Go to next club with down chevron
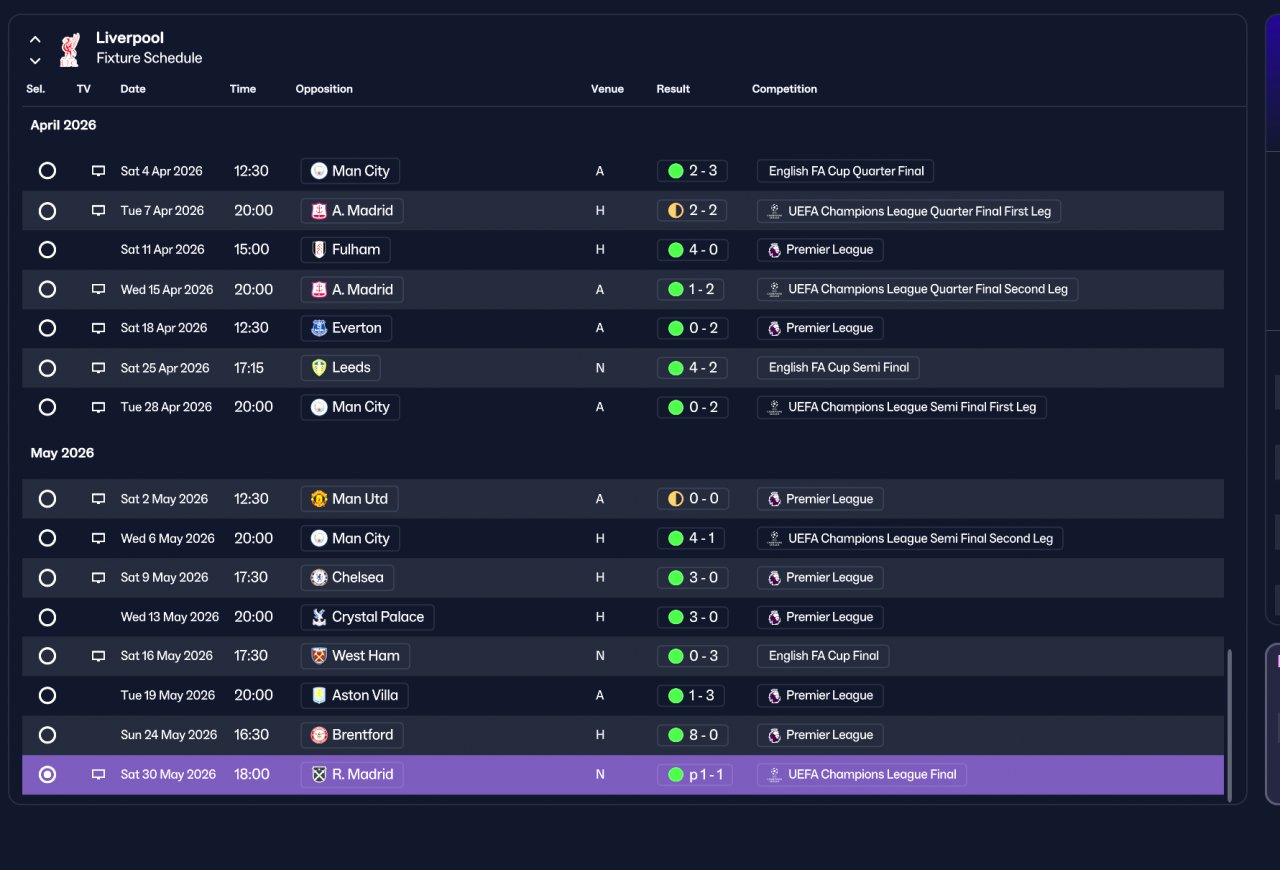This screenshot has width=1280, height=870. 35,60
